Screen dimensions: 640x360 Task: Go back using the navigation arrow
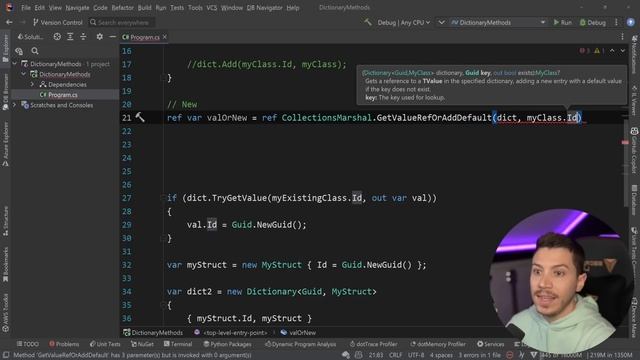pyautogui.click(x=9, y=22)
